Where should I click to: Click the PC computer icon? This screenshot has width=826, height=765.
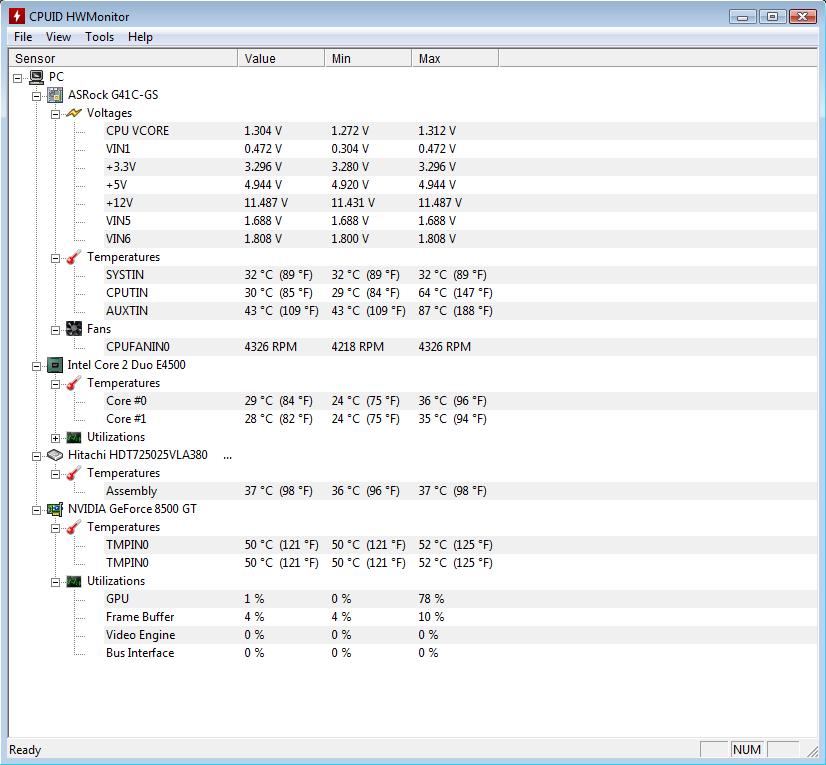(x=36, y=77)
